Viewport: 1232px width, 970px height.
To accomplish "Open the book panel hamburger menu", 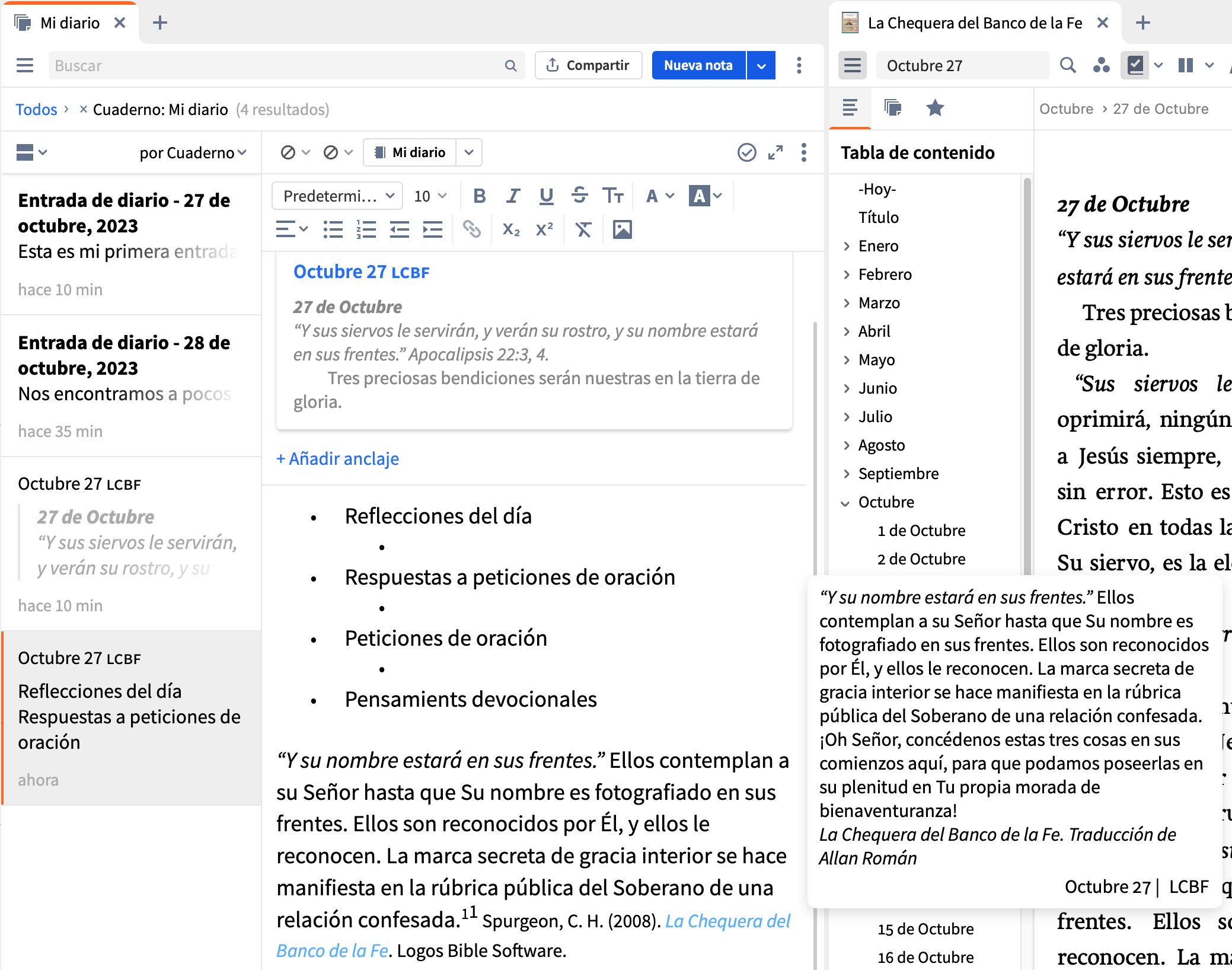I will pyautogui.click(x=853, y=65).
